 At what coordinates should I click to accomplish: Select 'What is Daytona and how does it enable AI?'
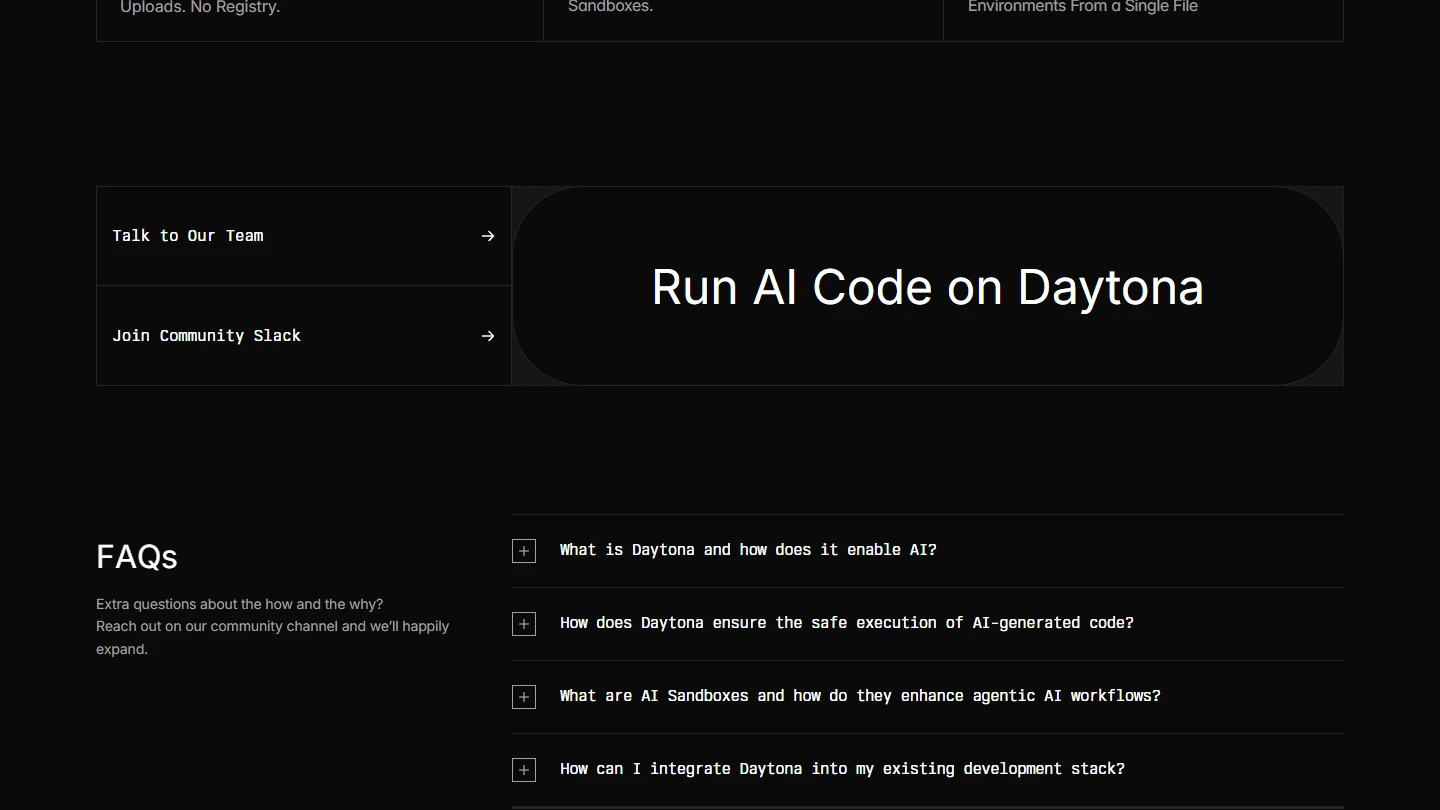tap(748, 550)
